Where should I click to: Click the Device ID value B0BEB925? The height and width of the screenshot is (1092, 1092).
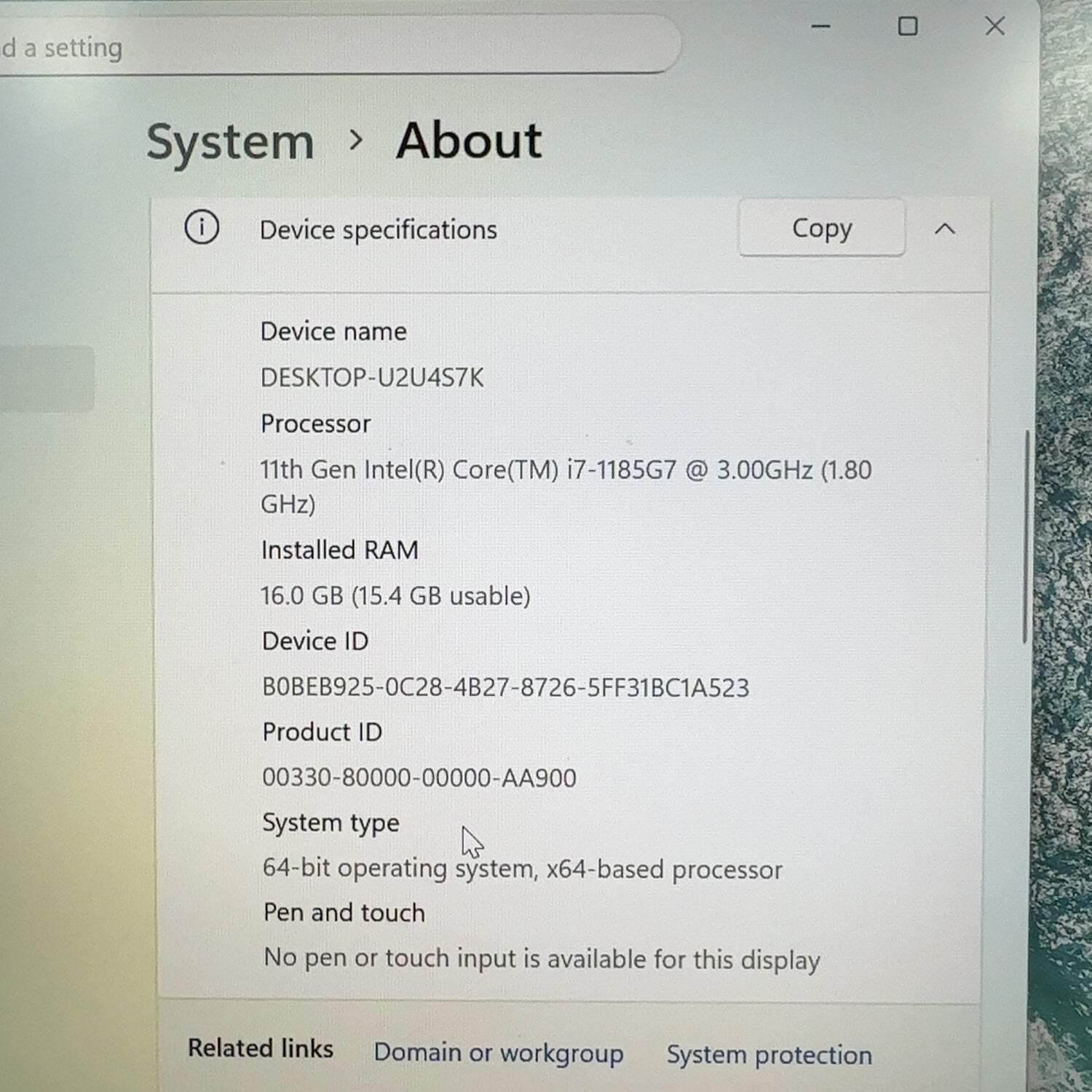(x=505, y=688)
